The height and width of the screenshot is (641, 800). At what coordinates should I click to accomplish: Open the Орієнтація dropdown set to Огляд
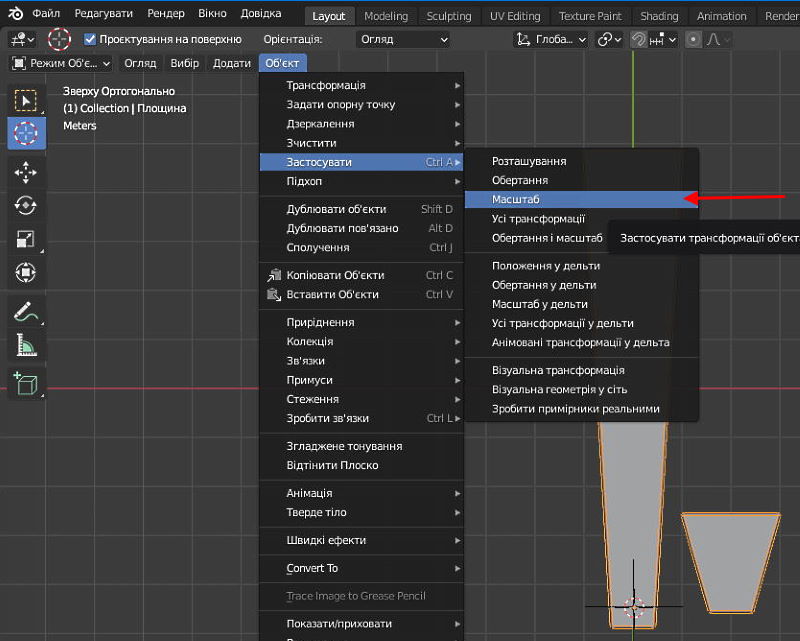pos(403,39)
